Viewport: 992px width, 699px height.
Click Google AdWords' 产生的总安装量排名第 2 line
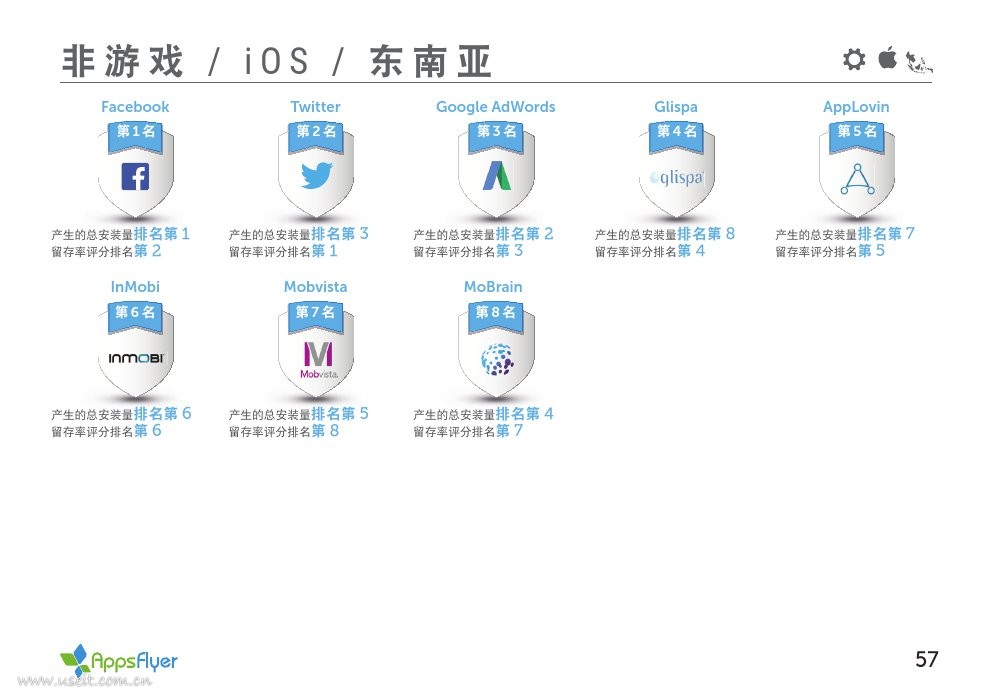click(483, 234)
